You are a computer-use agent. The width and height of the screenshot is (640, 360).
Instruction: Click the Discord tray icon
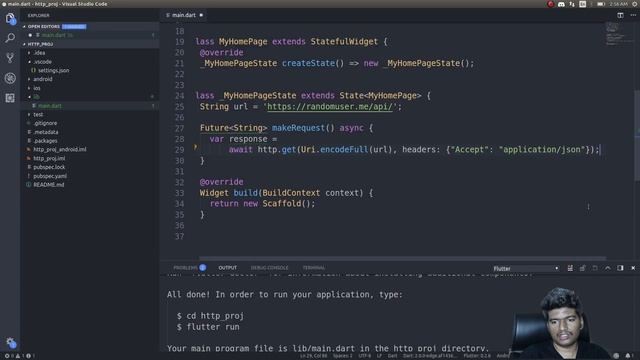561,4
